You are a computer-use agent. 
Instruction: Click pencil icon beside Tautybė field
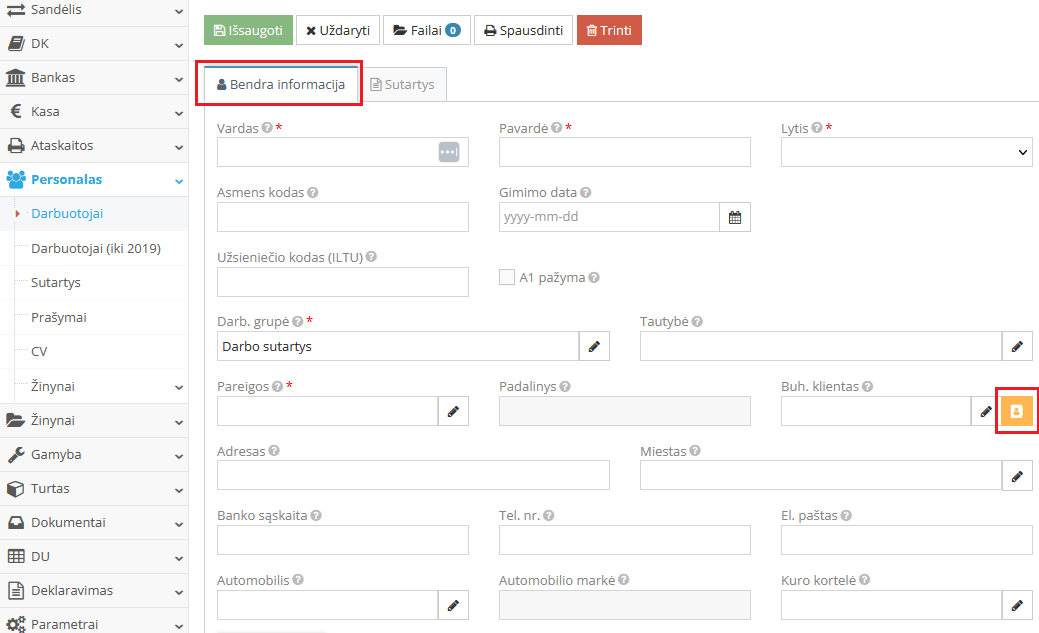pos(1017,346)
